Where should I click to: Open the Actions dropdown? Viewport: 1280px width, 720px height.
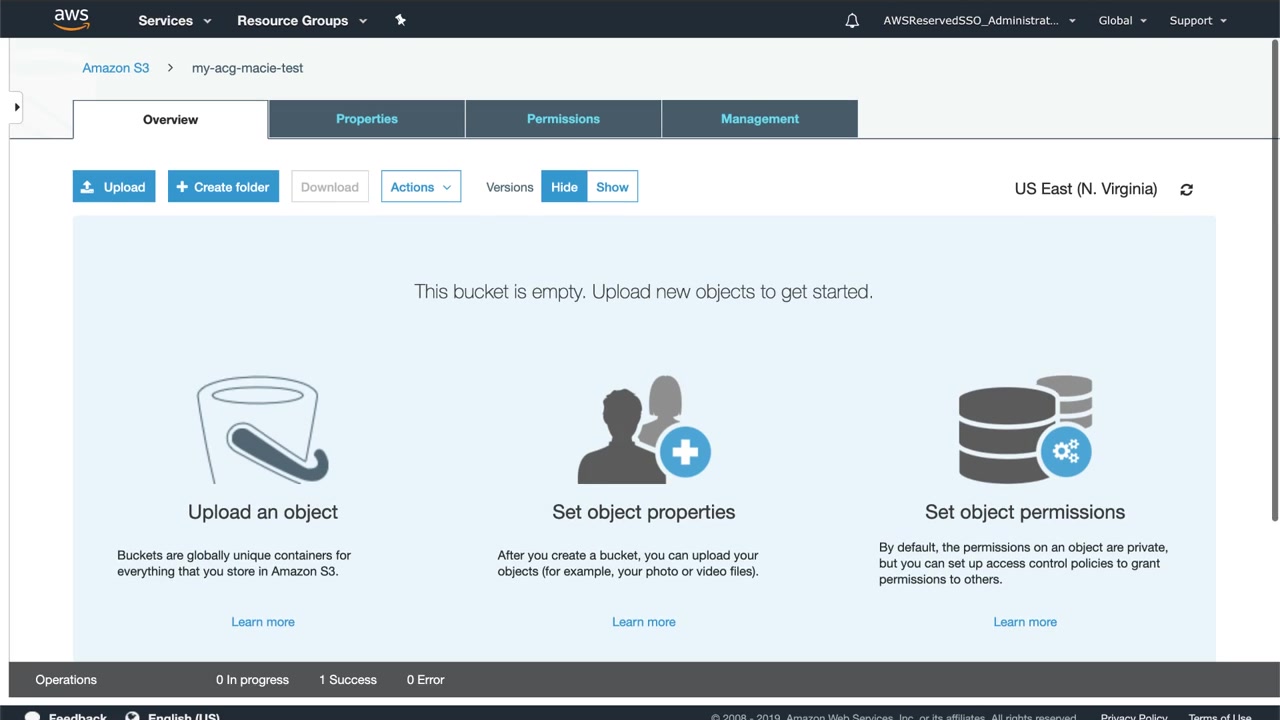coord(421,187)
